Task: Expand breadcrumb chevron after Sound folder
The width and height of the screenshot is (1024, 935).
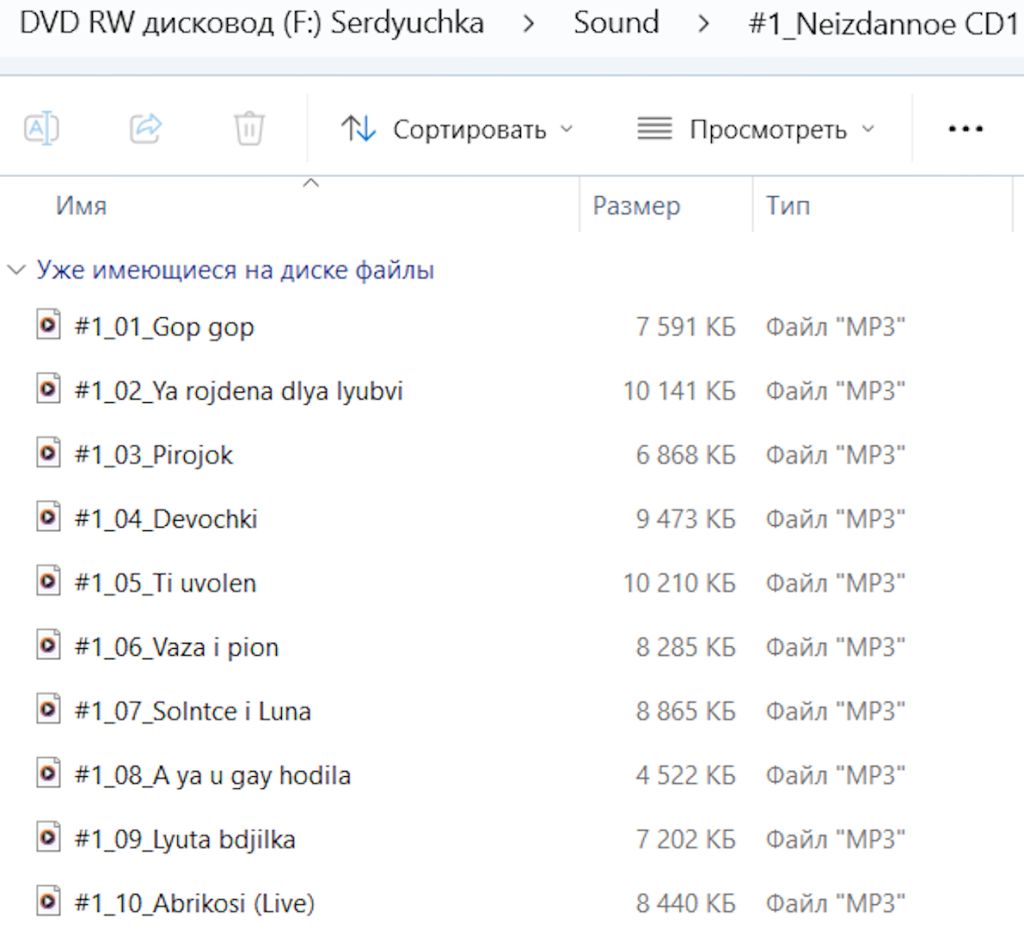Action: pyautogui.click(x=703, y=25)
